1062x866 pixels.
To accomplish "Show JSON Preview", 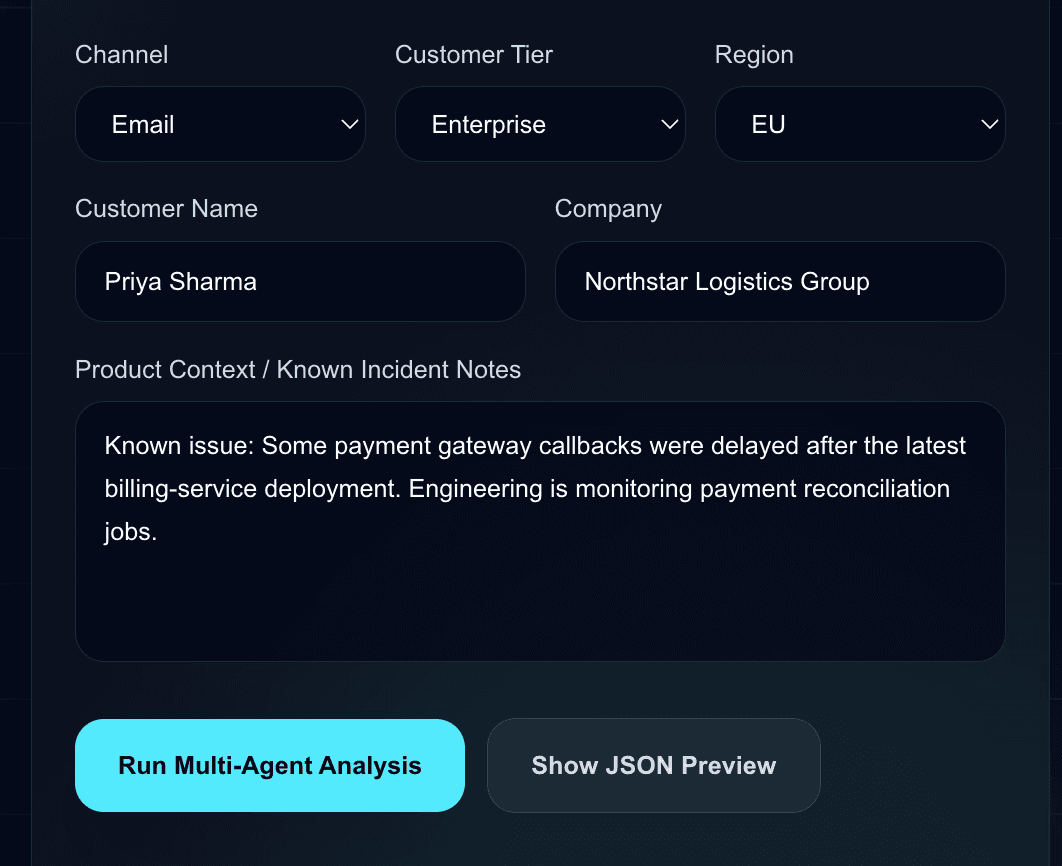I will [x=654, y=765].
